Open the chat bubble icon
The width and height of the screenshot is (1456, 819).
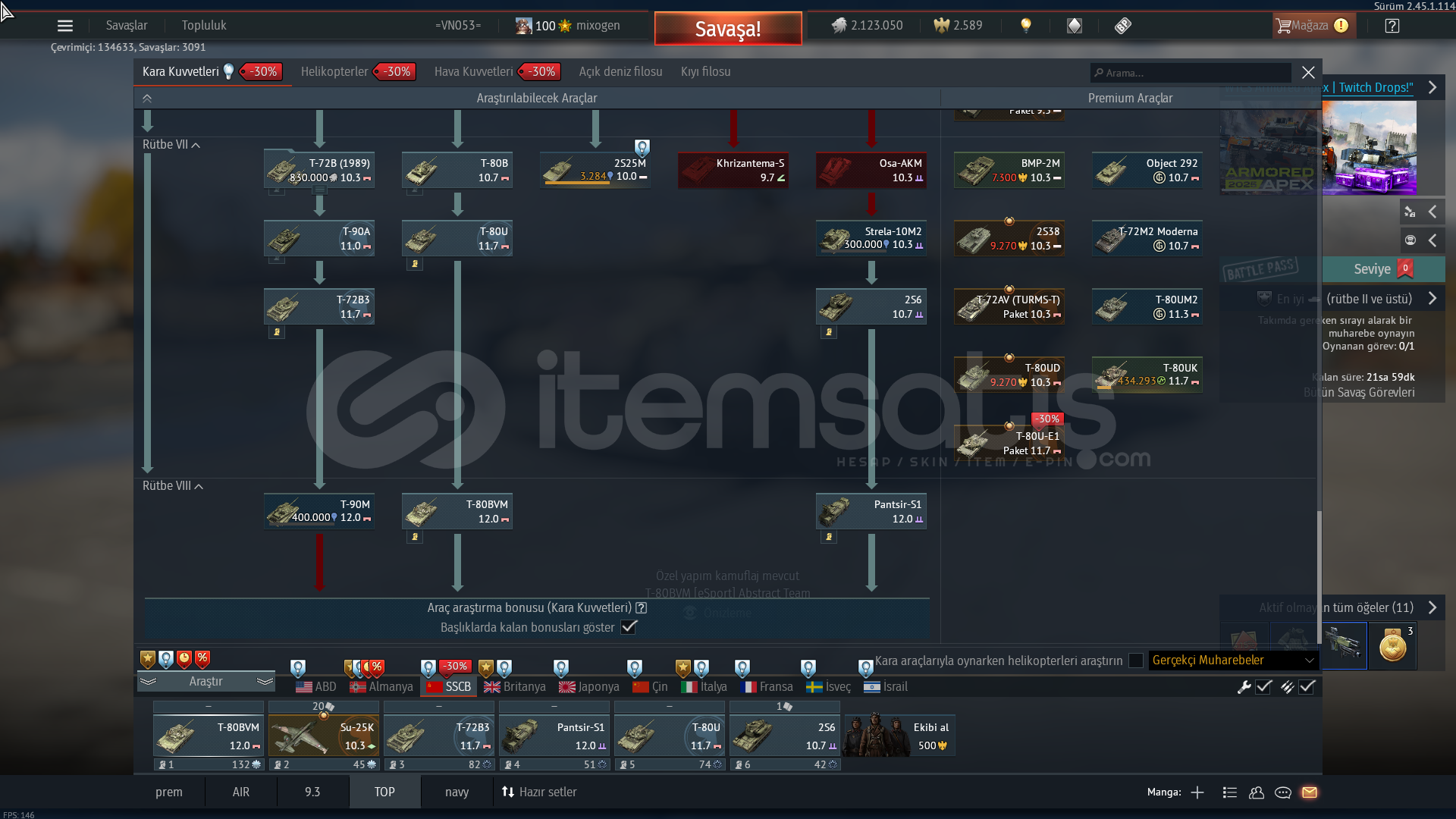(1283, 792)
